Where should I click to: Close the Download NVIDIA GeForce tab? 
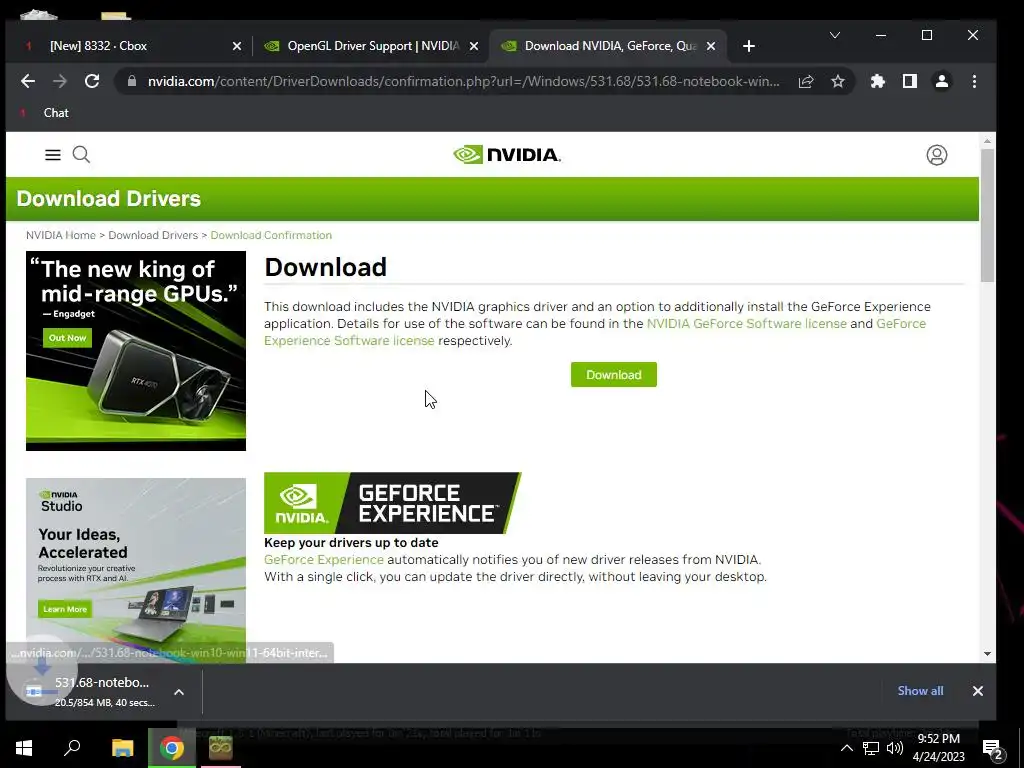point(711,46)
